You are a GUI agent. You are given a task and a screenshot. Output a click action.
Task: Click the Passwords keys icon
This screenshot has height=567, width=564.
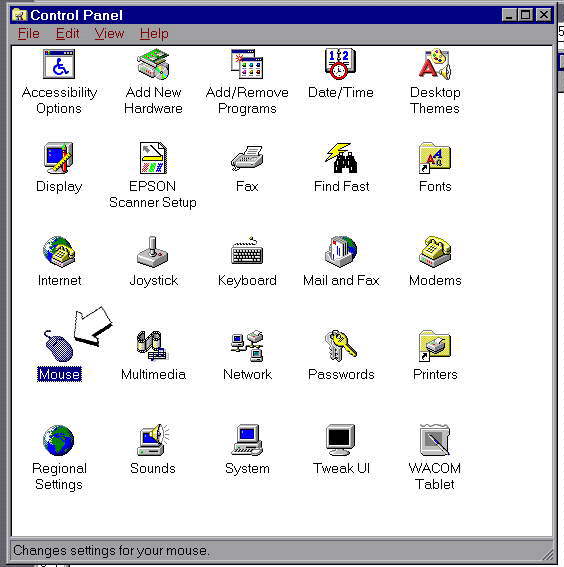(341, 346)
